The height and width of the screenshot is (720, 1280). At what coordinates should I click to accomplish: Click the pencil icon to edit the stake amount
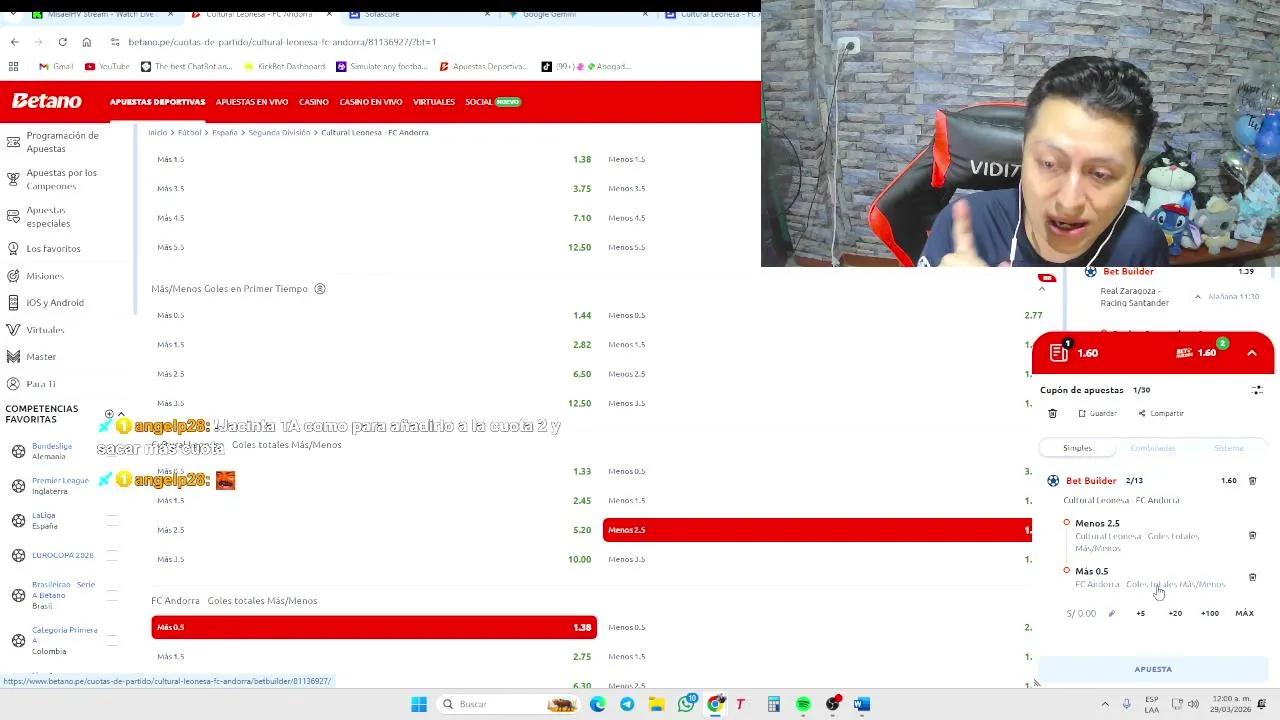pos(1111,613)
